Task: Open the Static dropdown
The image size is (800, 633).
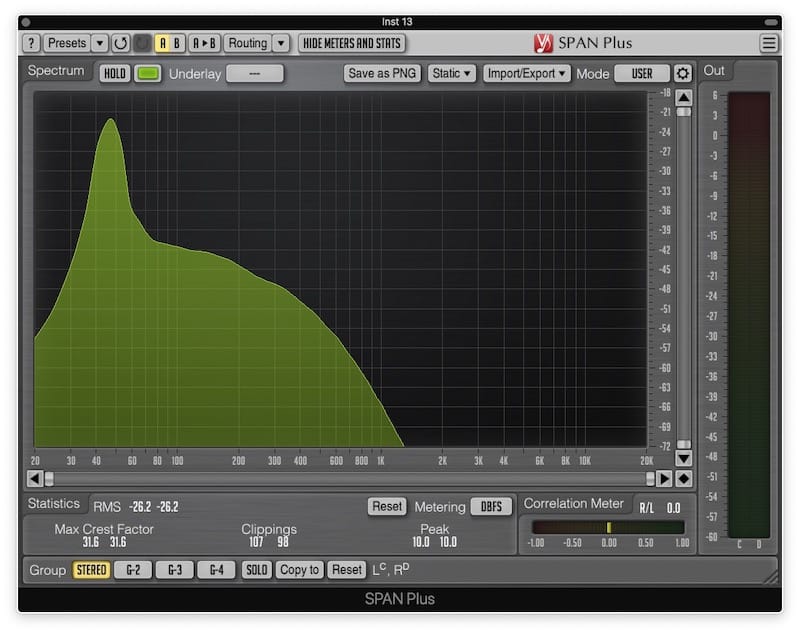Action: [x=452, y=73]
